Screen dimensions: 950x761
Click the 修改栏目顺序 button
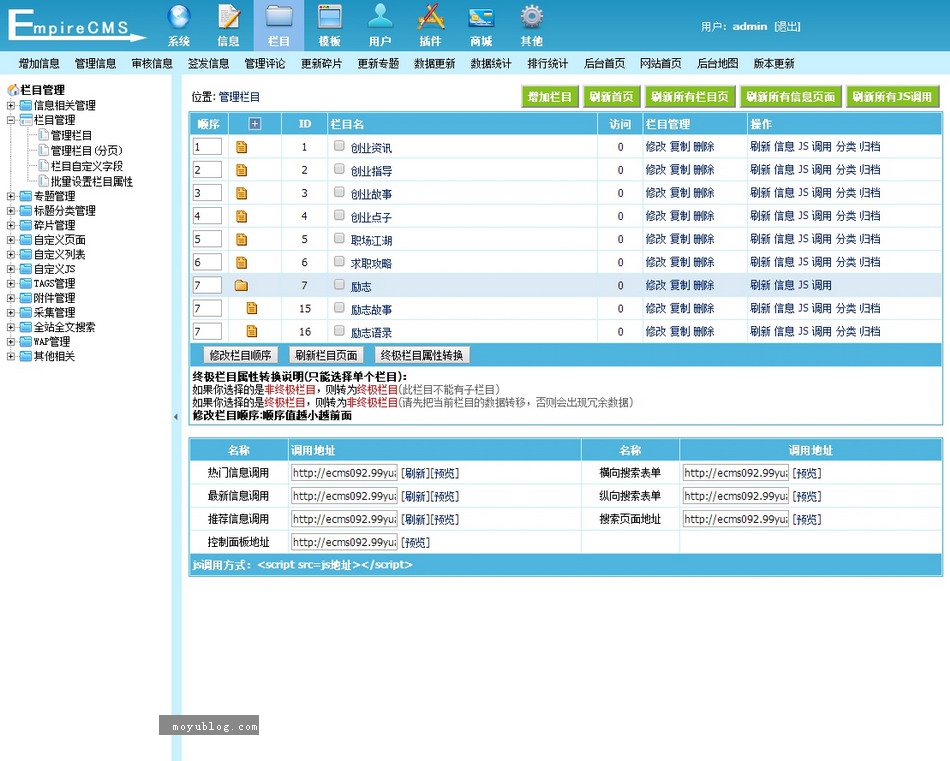(x=241, y=355)
